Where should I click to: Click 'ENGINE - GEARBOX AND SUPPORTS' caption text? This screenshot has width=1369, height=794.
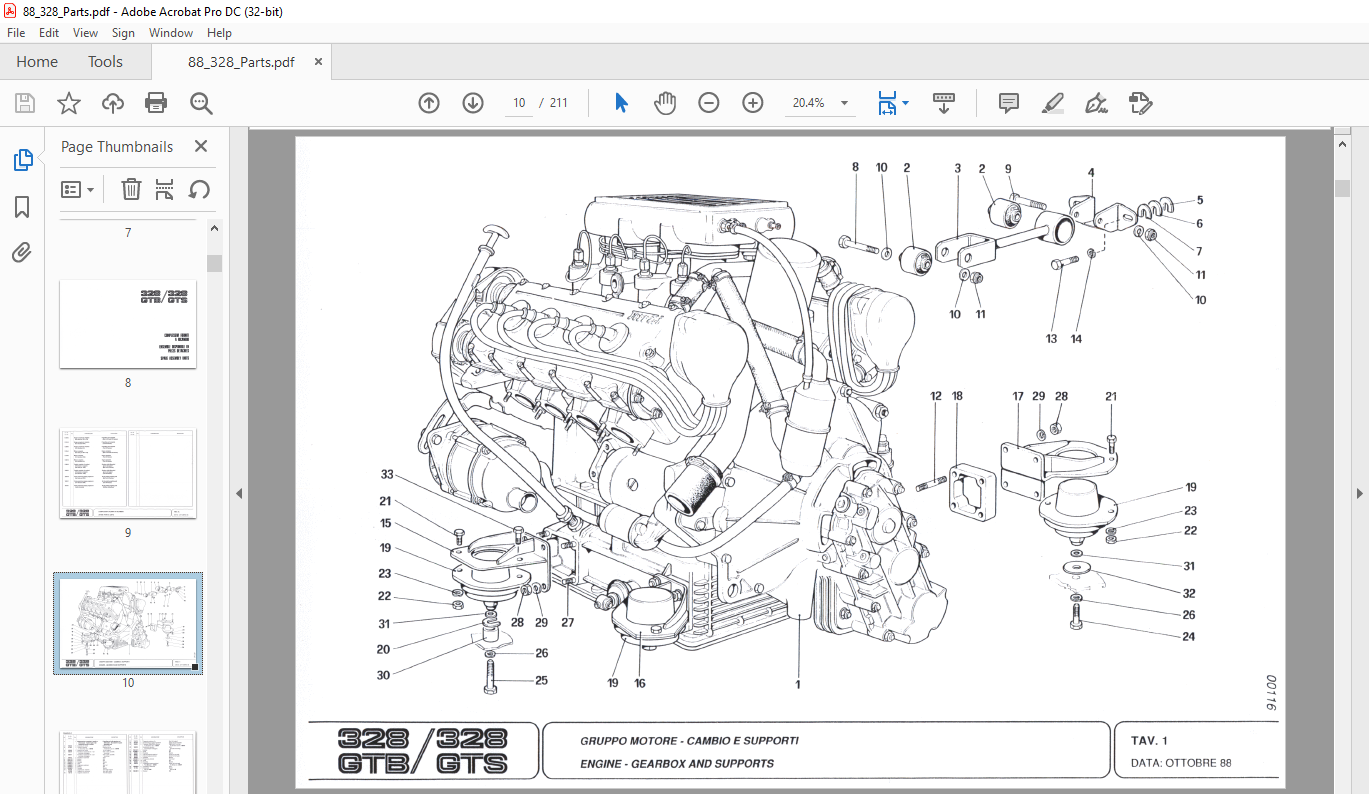pos(677,763)
